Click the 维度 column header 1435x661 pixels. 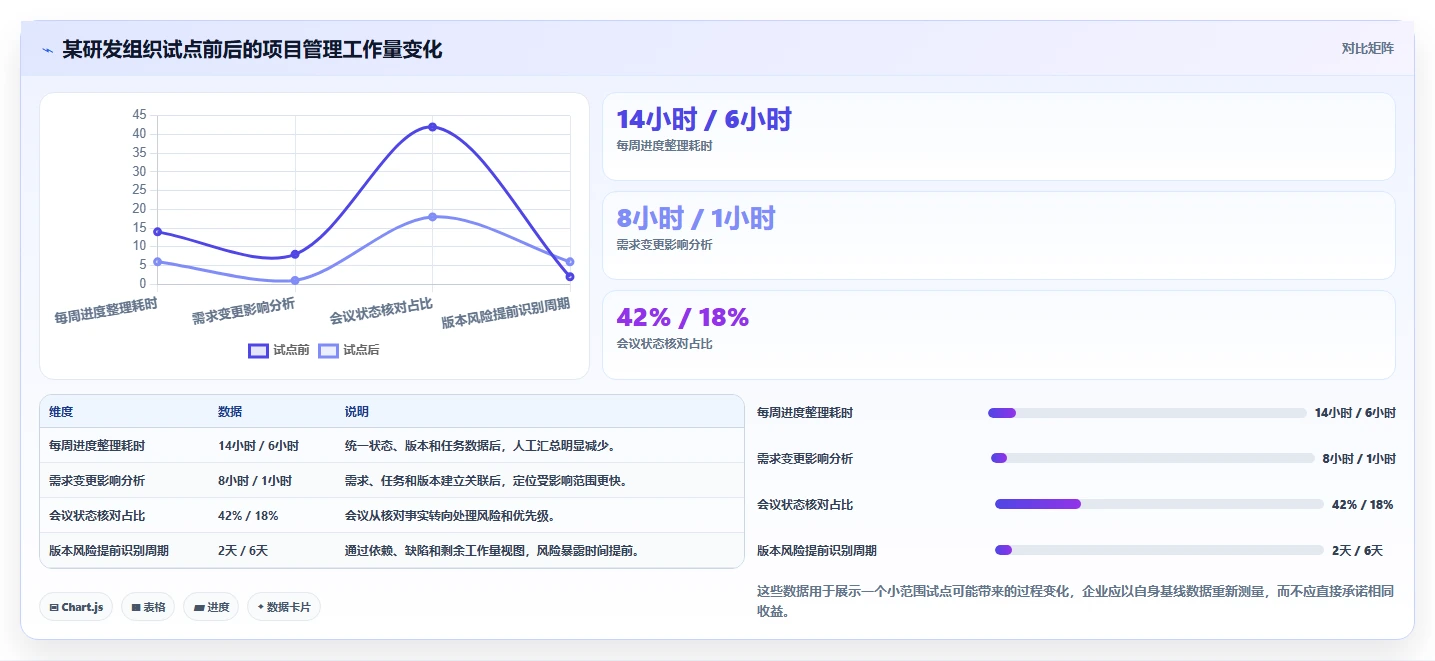point(61,412)
